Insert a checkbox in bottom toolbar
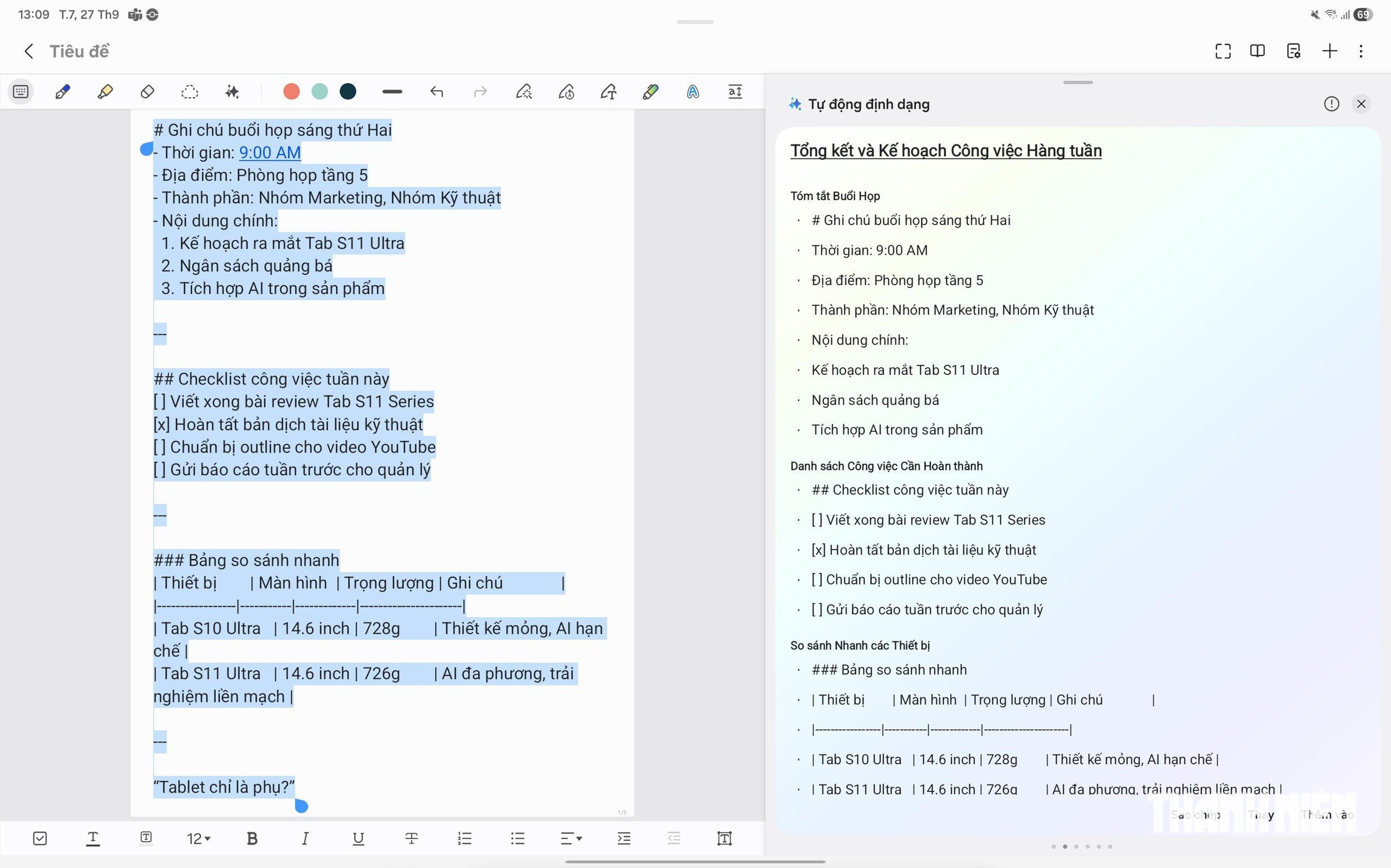1391x868 pixels. click(x=40, y=839)
